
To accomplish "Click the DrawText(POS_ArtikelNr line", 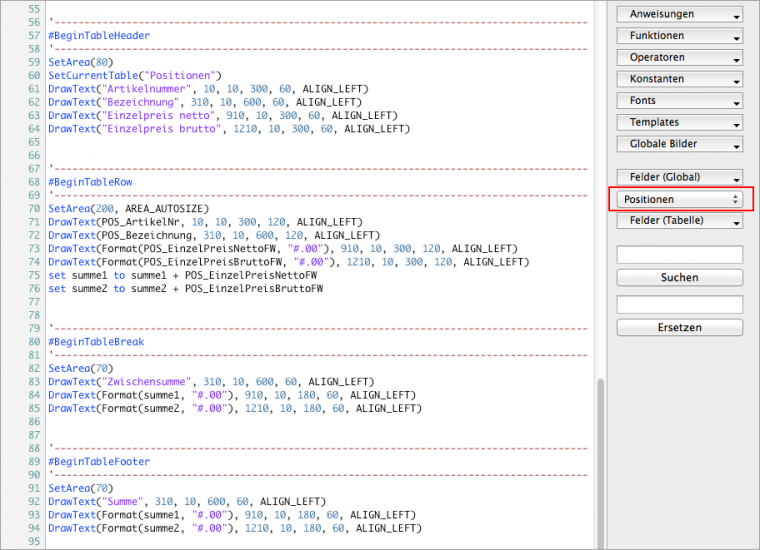I will click(206, 222).
